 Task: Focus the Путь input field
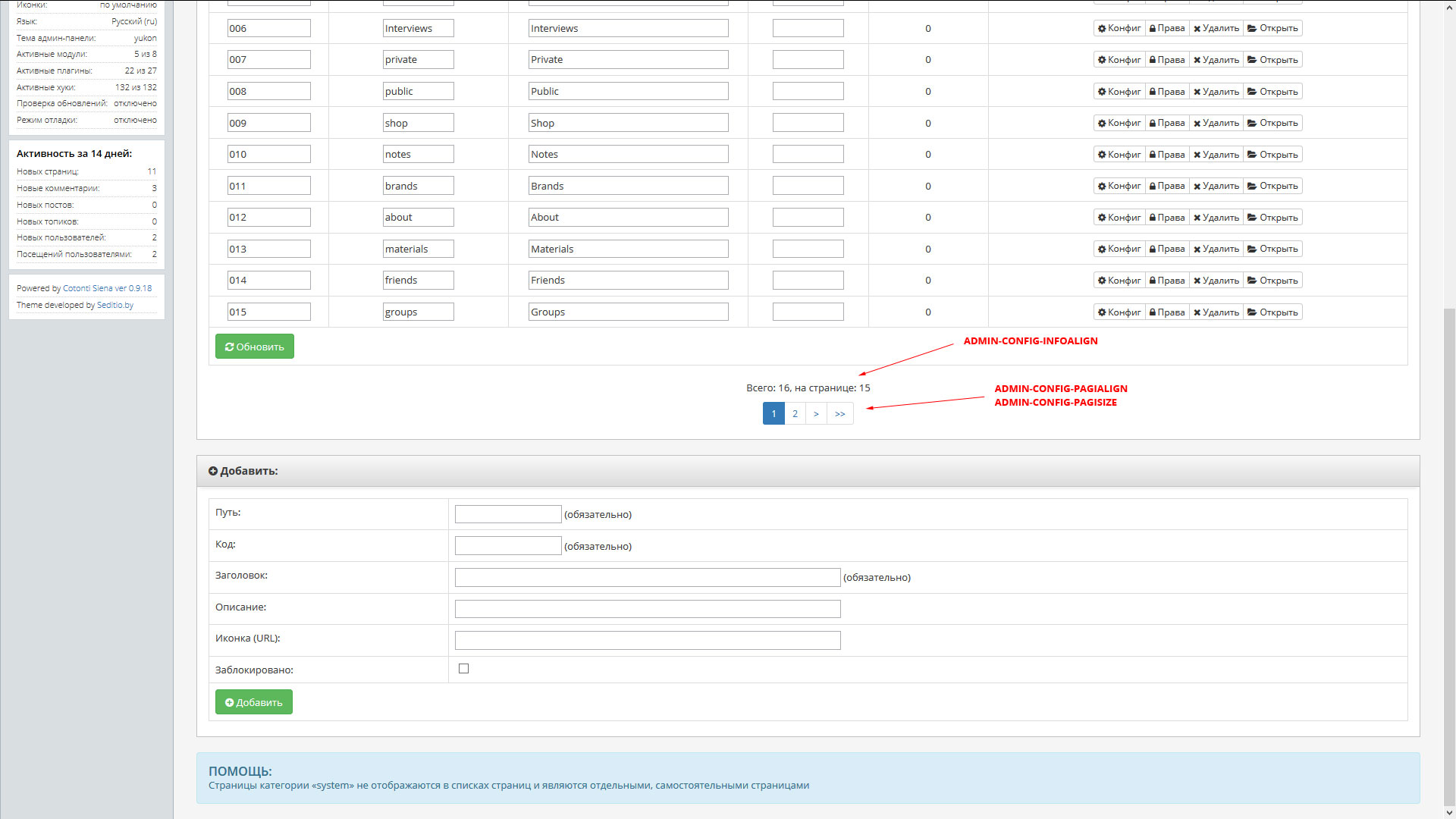pos(507,514)
